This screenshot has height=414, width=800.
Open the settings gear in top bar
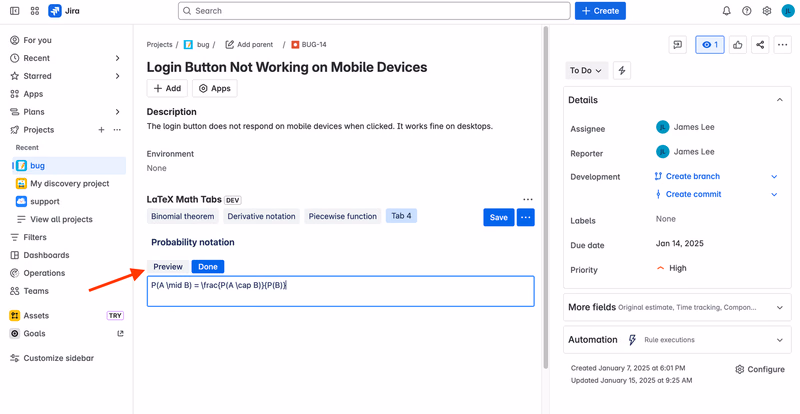click(x=766, y=11)
